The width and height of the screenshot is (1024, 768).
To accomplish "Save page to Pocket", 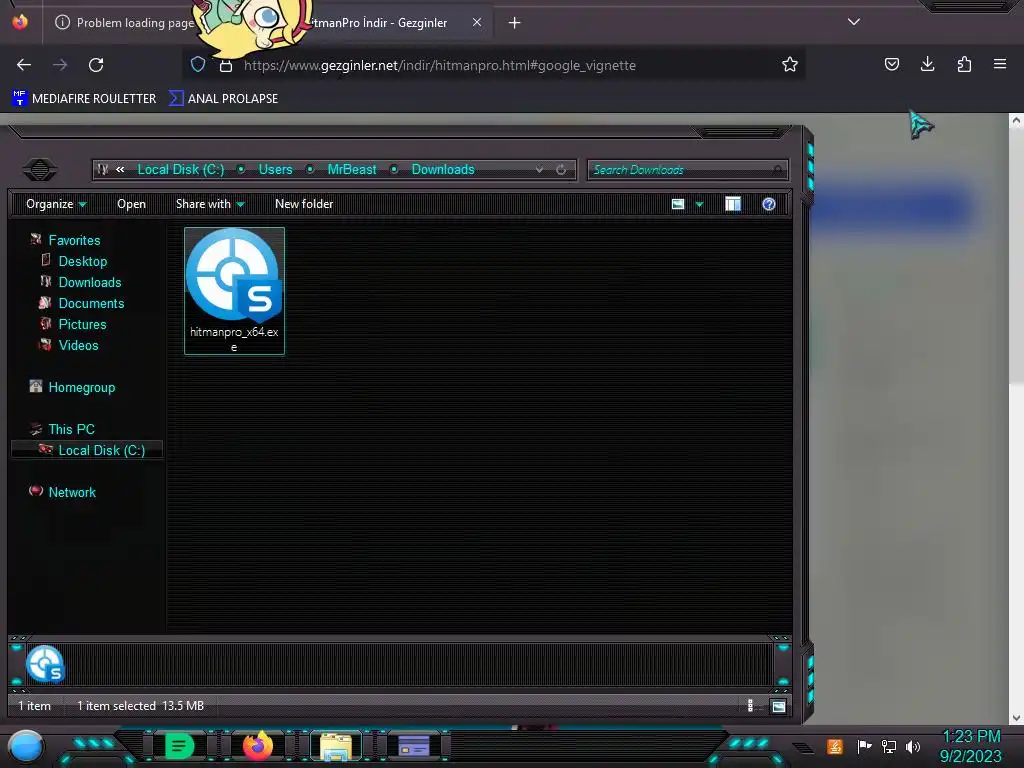I will coord(891,64).
